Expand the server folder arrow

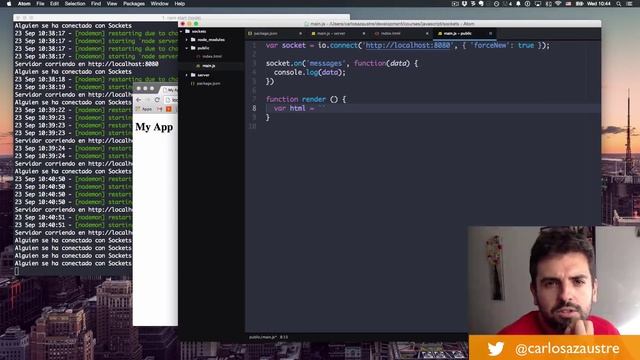click(x=187, y=75)
